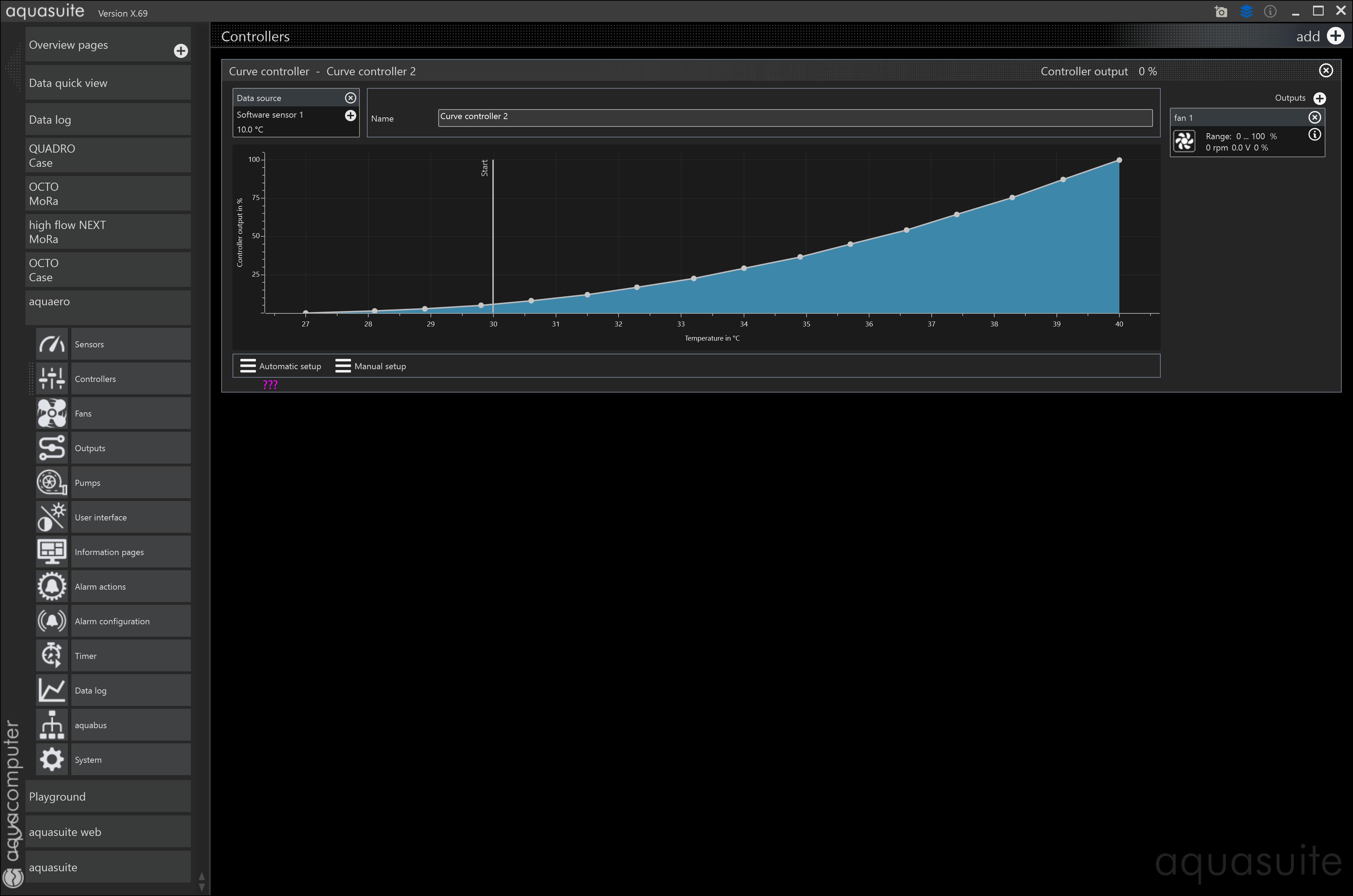The width and height of the screenshot is (1353, 896).
Task: Open the Sensors gauge icon
Action: 52,344
